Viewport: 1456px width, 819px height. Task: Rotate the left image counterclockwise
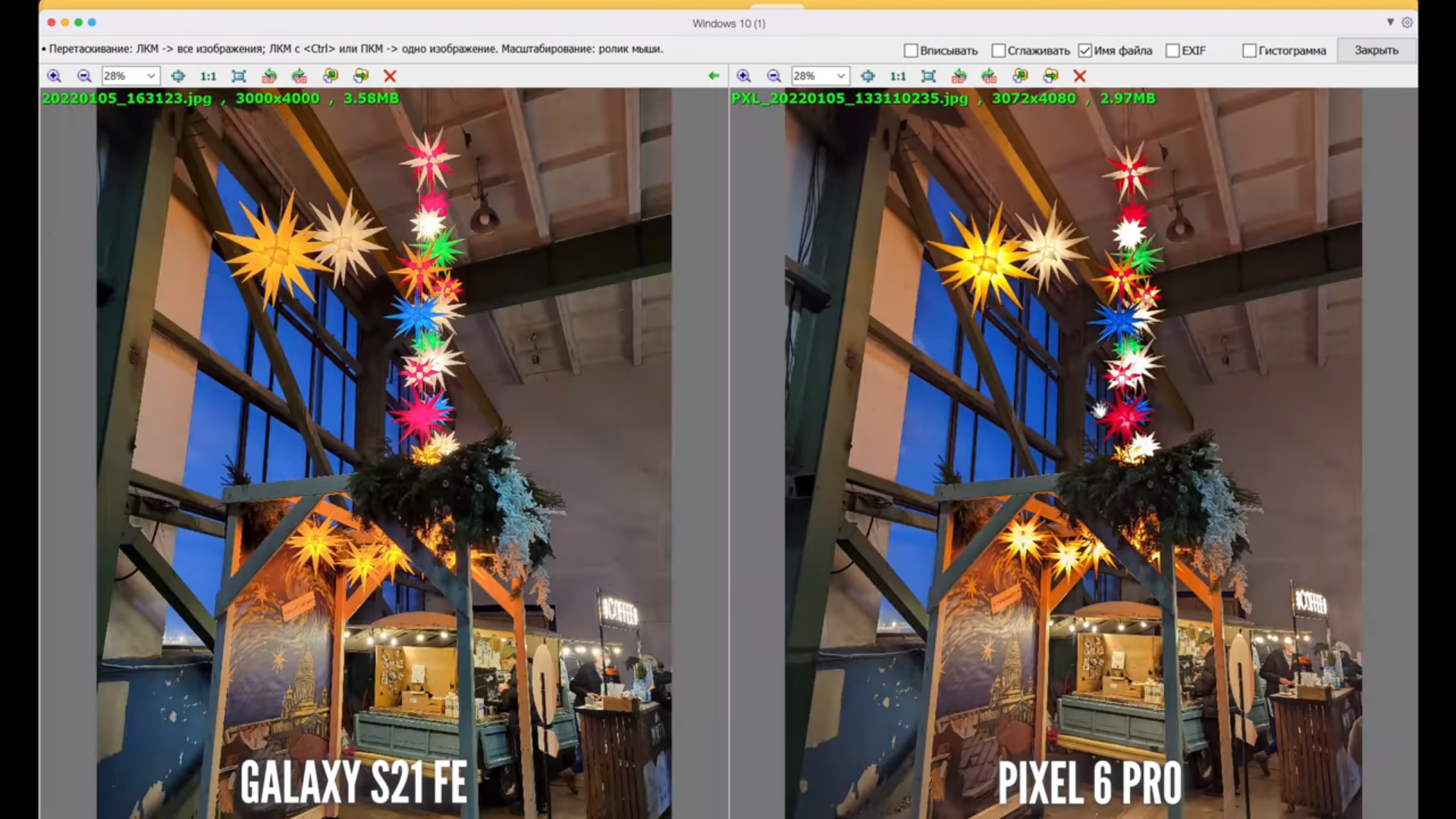click(269, 76)
